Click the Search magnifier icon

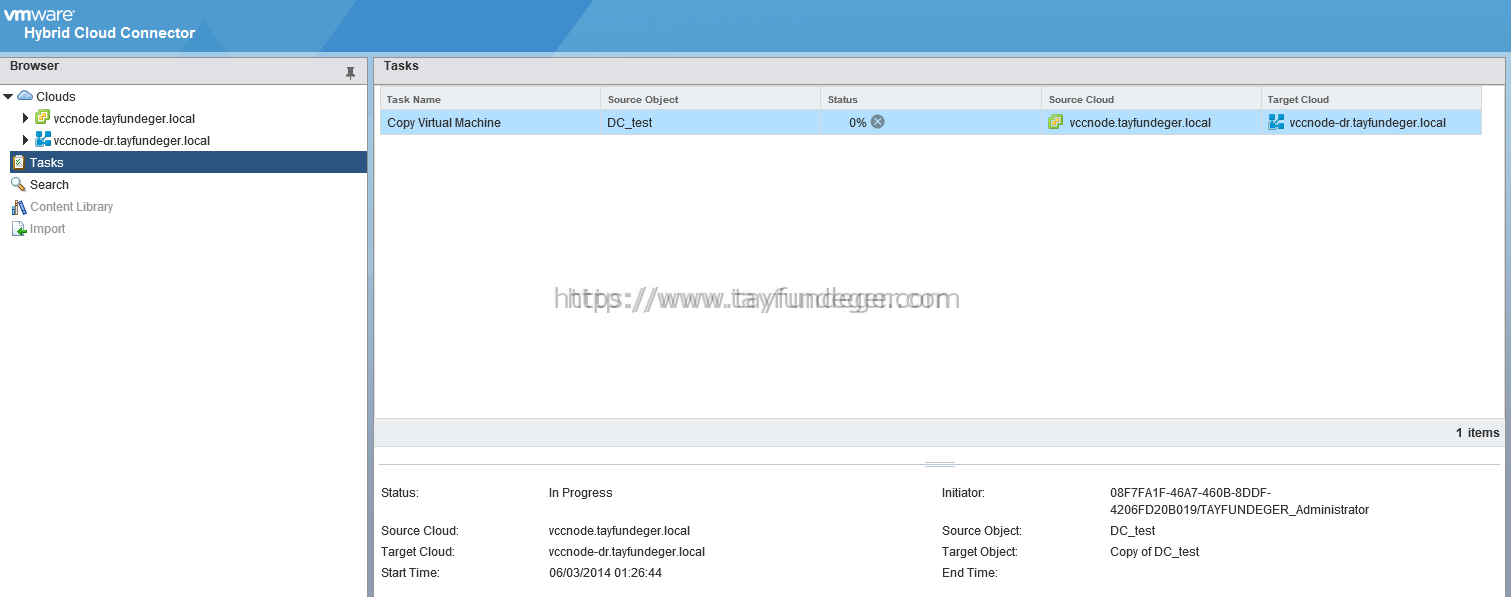point(18,184)
